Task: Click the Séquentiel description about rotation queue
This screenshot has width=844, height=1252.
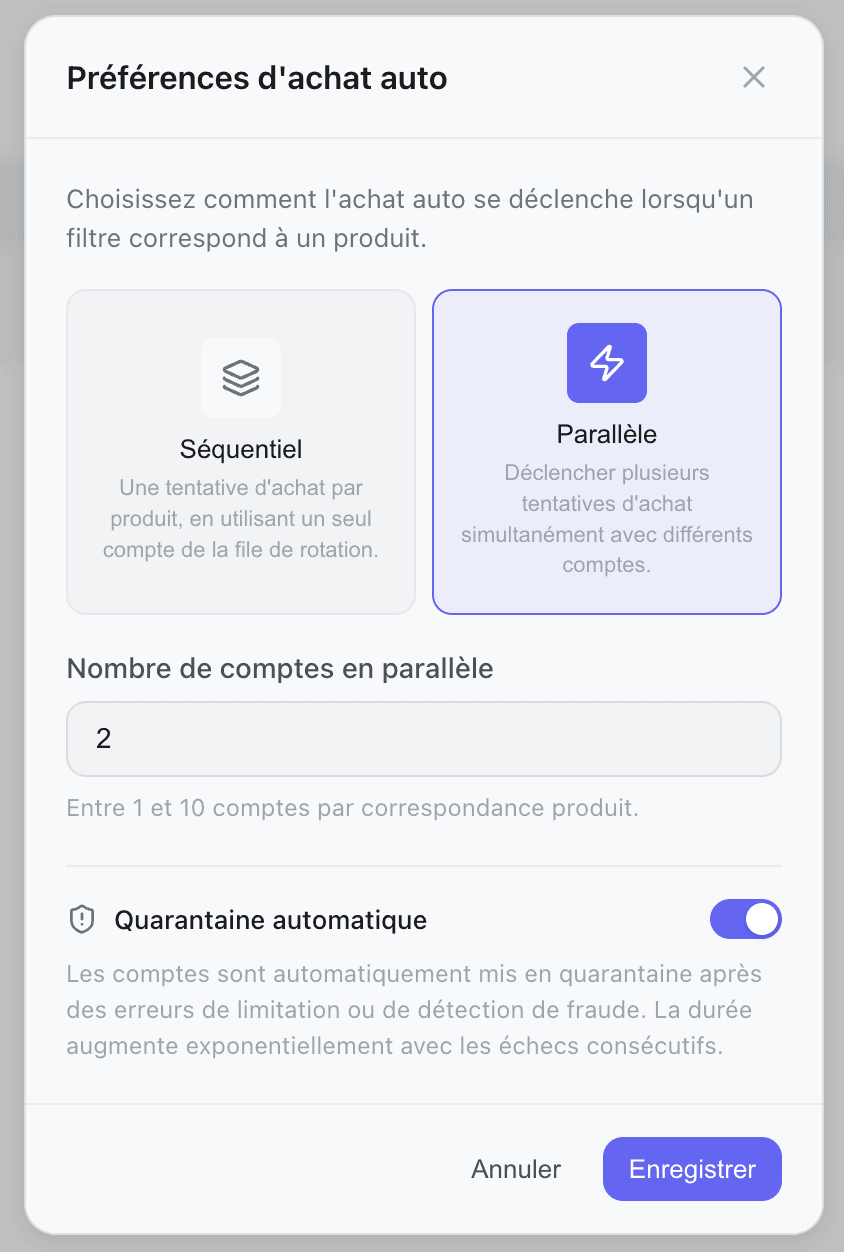Action: point(241,519)
